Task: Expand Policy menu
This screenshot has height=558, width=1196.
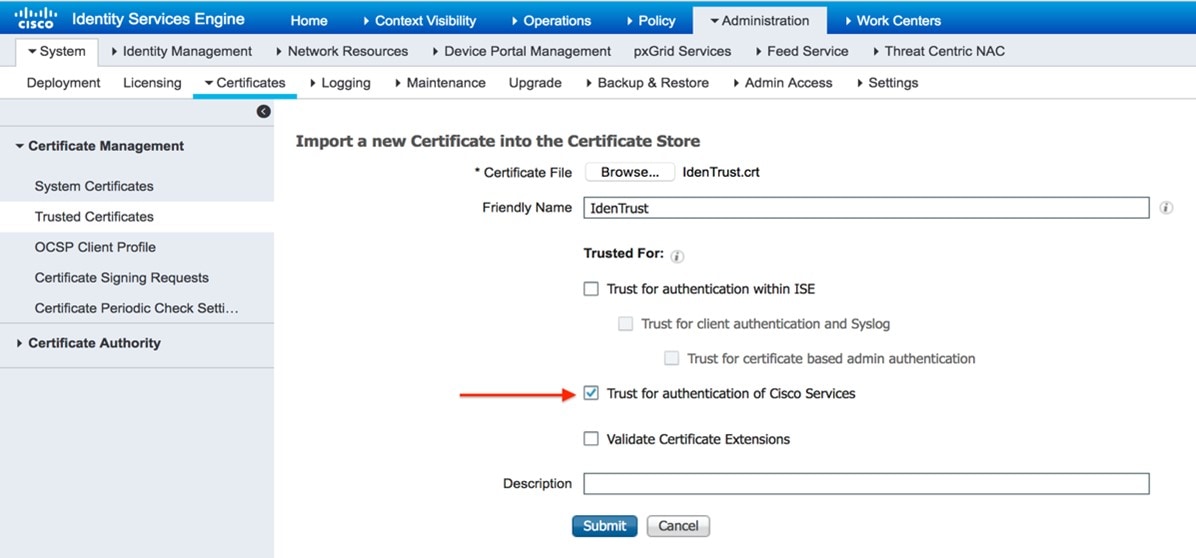Action: pyautogui.click(x=651, y=21)
